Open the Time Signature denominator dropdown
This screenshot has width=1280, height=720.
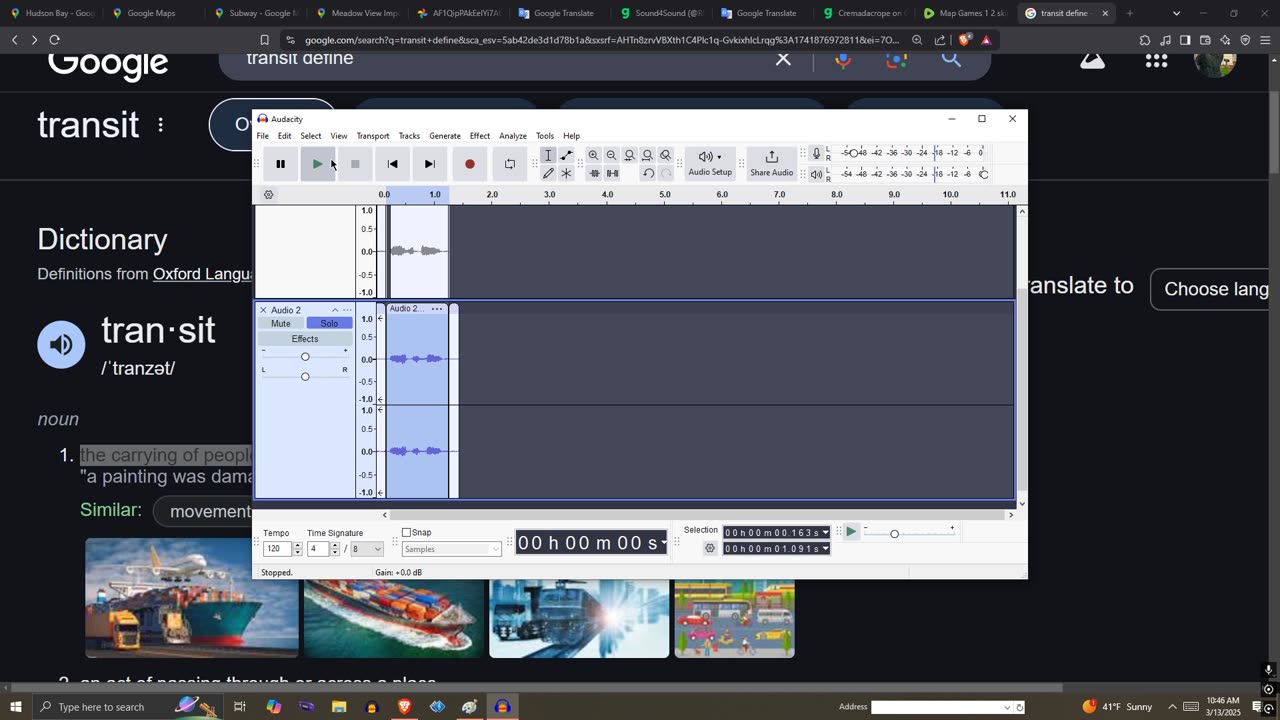tap(367, 549)
